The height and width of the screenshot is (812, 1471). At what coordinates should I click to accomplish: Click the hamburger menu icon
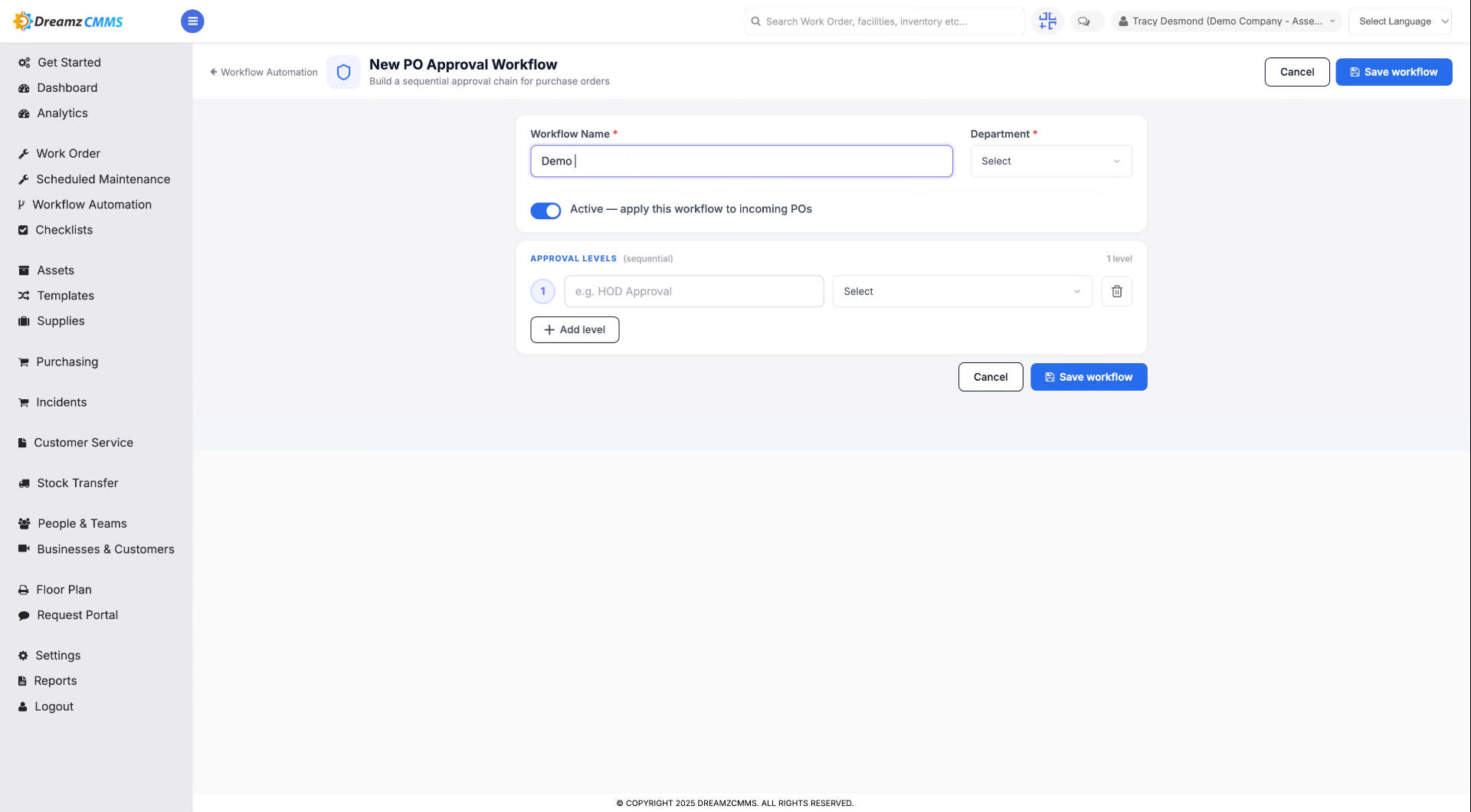(192, 21)
